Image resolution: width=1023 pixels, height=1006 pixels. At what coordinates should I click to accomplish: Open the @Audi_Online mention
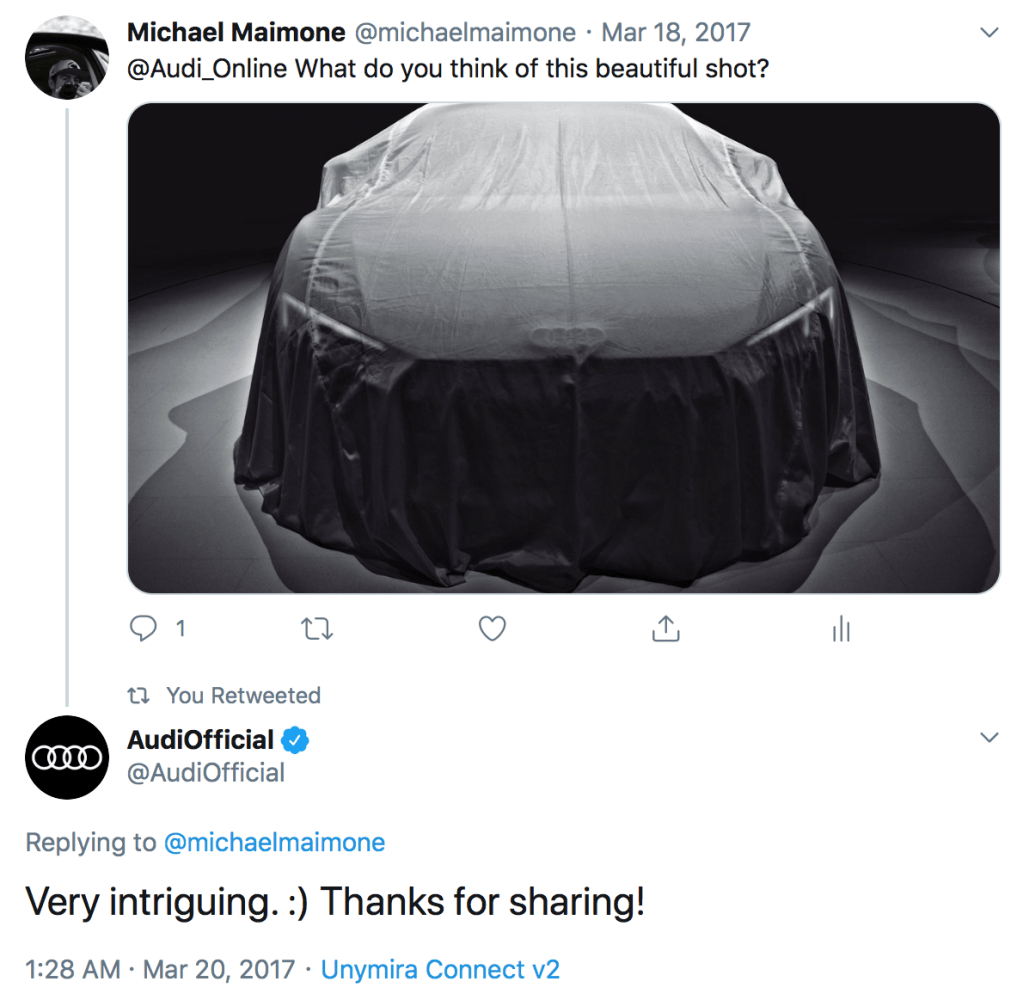click(x=207, y=72)
